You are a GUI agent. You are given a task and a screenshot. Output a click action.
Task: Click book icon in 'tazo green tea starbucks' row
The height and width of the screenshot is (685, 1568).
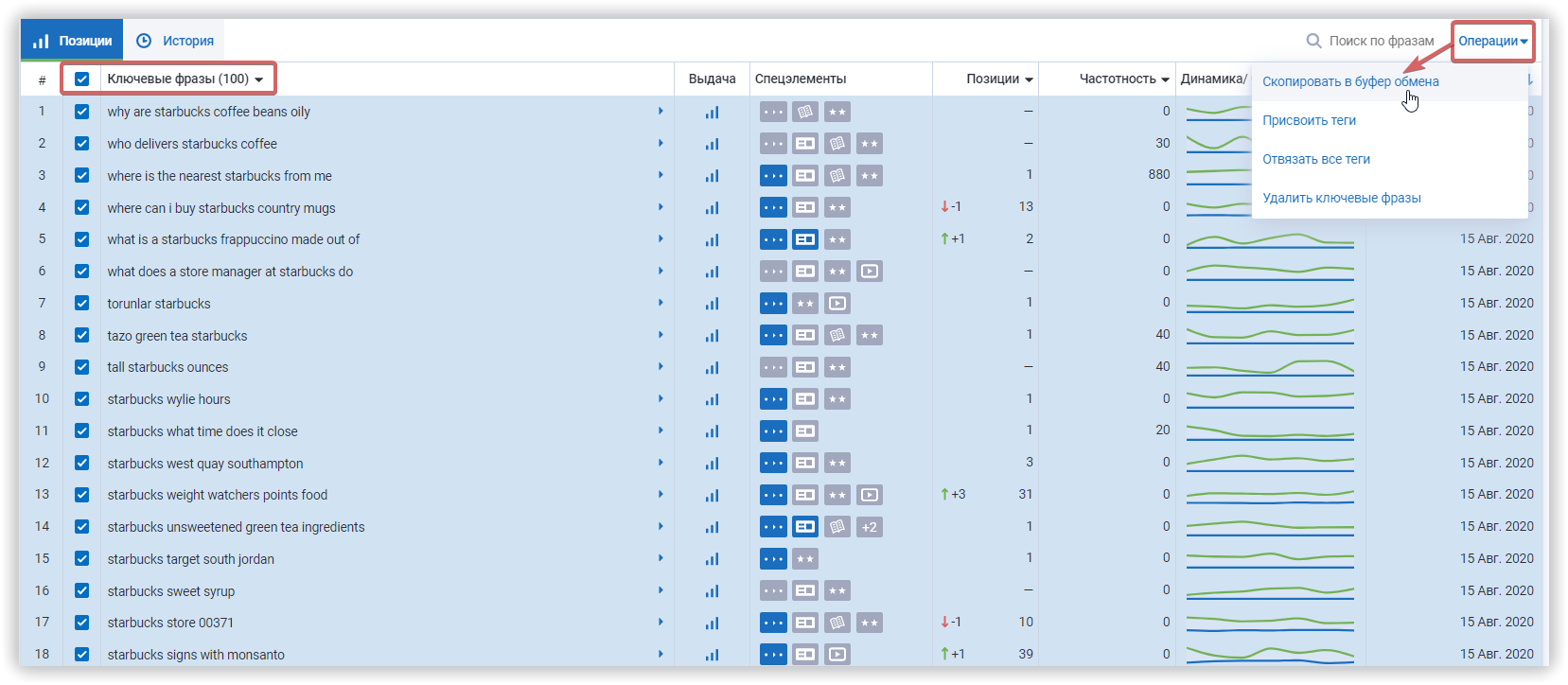837,335
